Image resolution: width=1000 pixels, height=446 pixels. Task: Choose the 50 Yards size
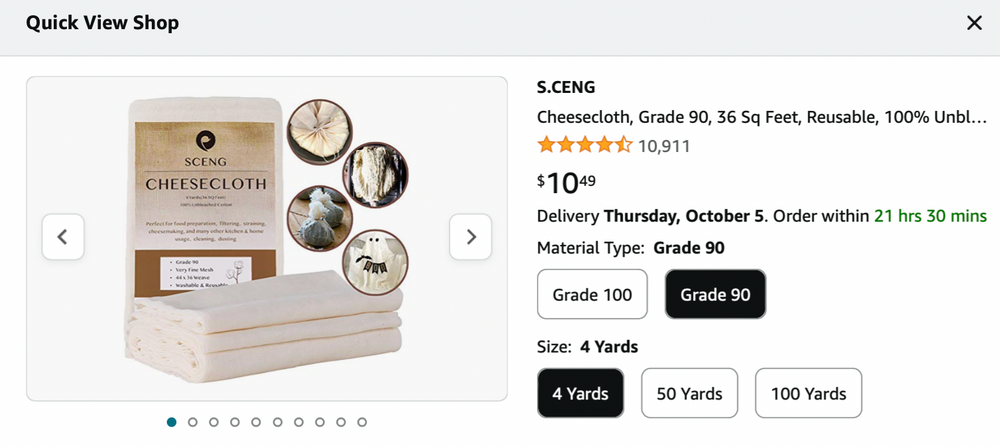pos(689,393)
